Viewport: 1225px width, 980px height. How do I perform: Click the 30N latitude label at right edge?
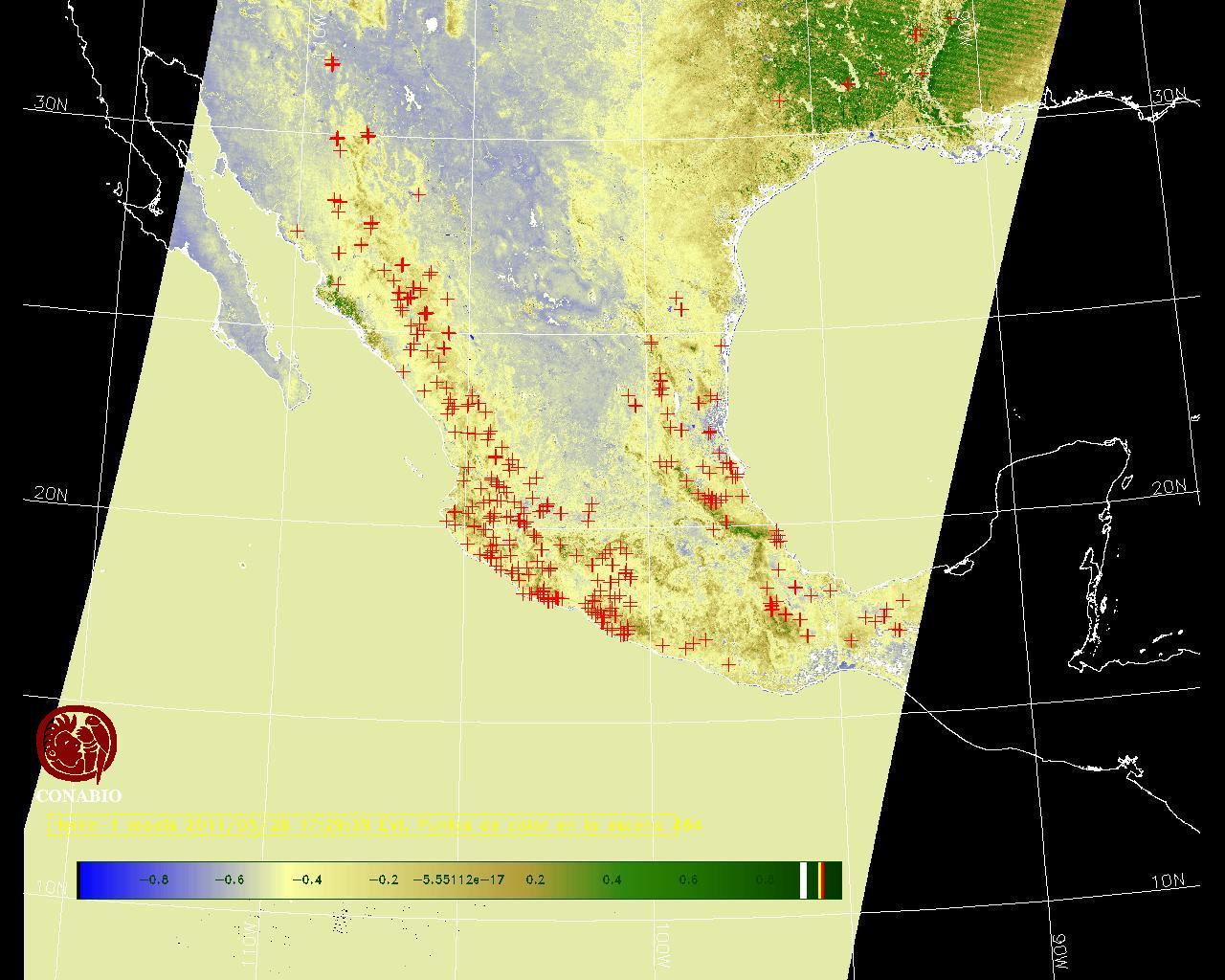pyautogui.click(x=1169, y=96)
